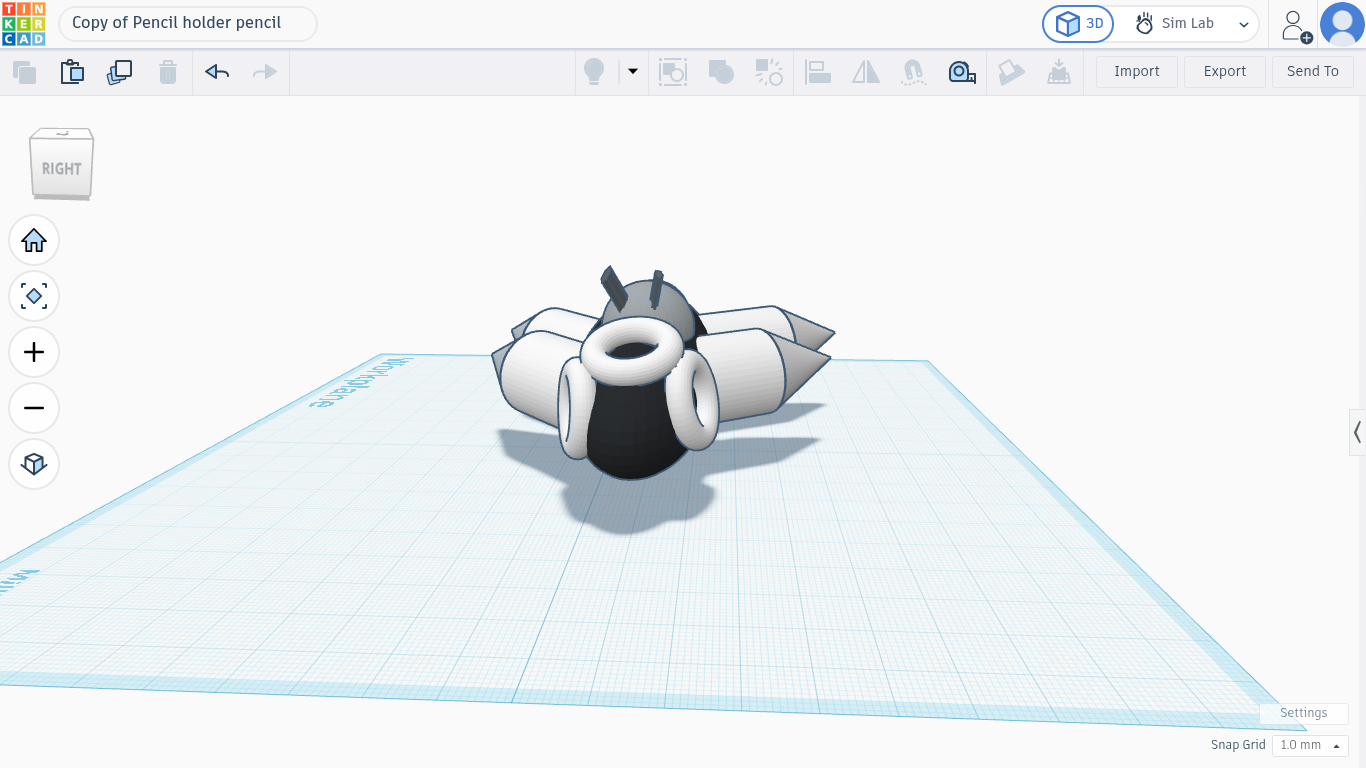Select the Mirror tool icon
Viewport: 1366px width, 768px height.
(866, 72)
